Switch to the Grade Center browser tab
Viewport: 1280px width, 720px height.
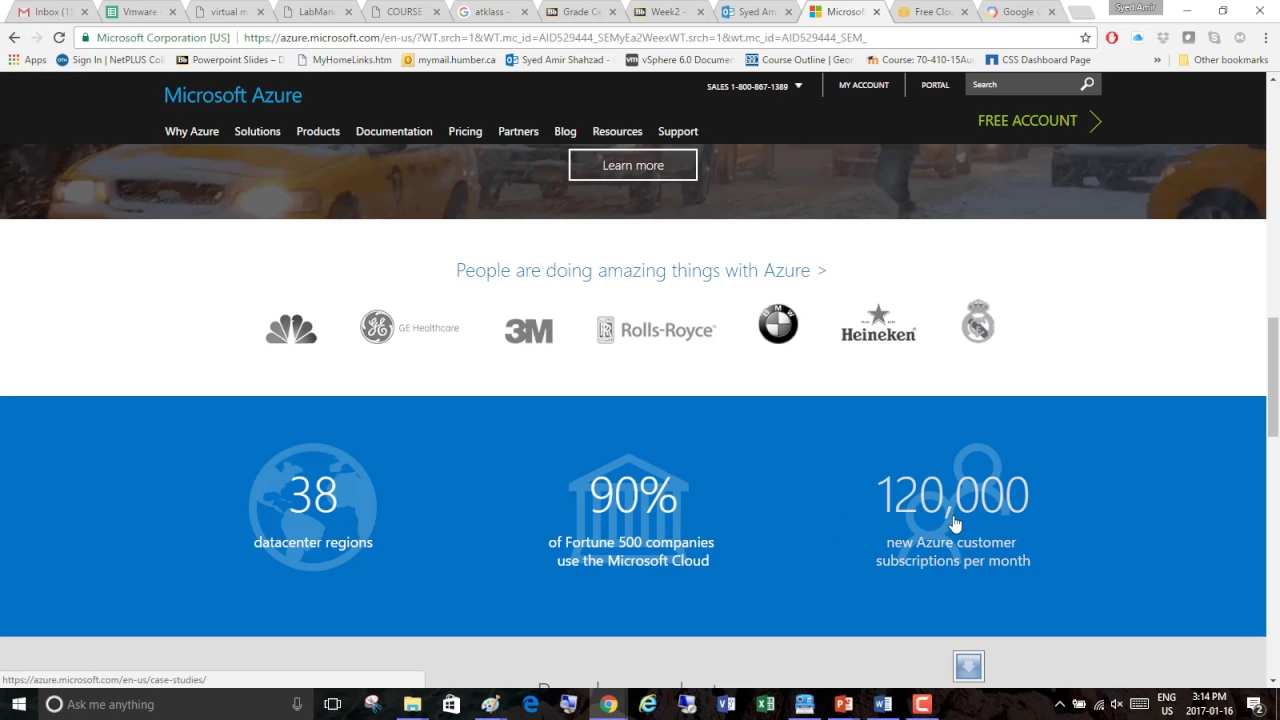[580, 12]
